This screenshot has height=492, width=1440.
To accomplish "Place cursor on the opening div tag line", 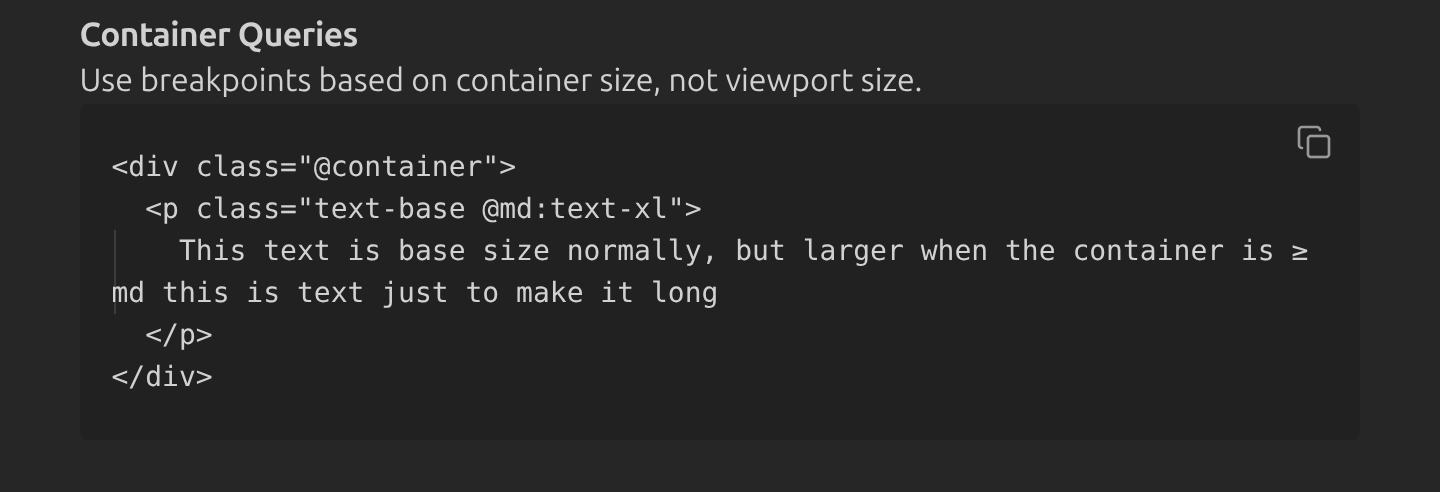I will [x=313, y=167].
